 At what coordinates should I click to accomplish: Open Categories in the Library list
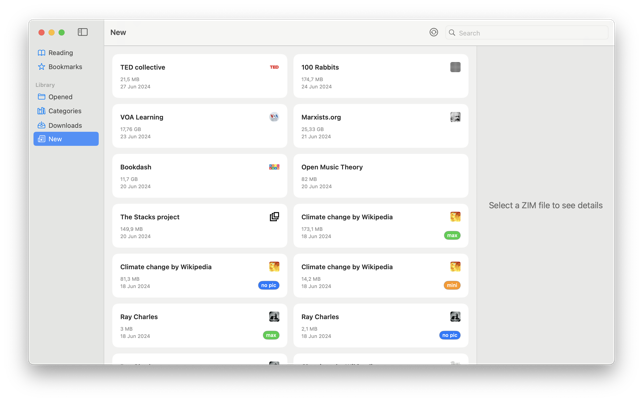(65, 111)
